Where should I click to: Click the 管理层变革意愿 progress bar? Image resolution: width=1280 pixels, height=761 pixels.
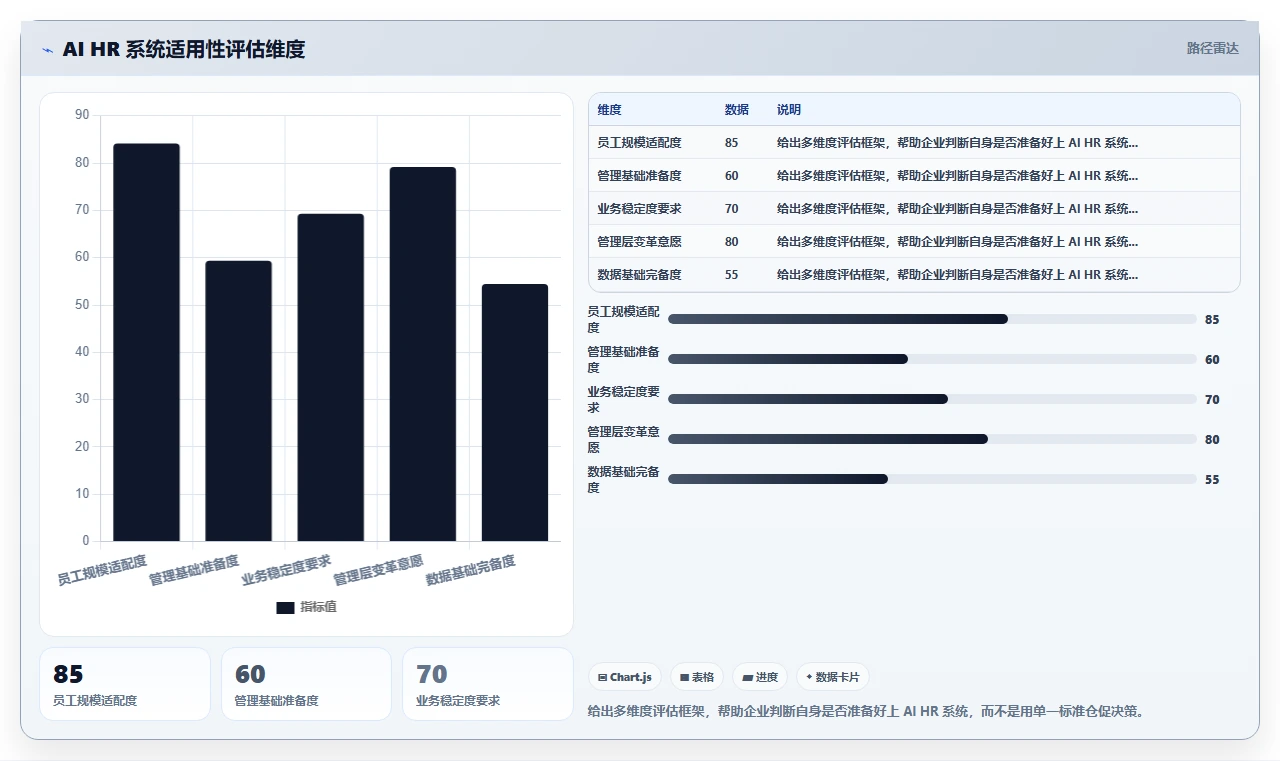(932, 439)
